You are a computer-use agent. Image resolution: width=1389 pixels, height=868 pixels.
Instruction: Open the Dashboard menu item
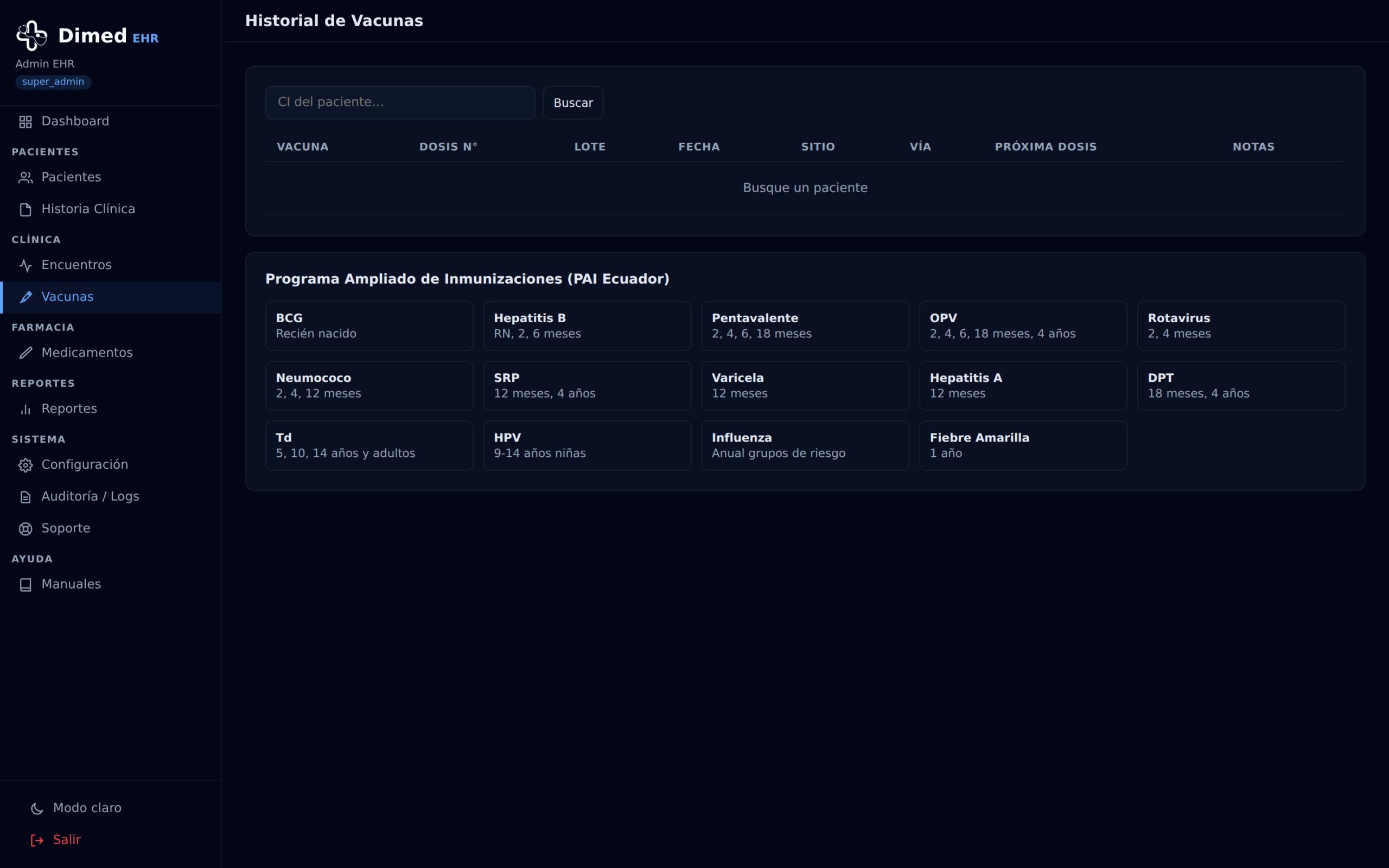tap(111, 122)
